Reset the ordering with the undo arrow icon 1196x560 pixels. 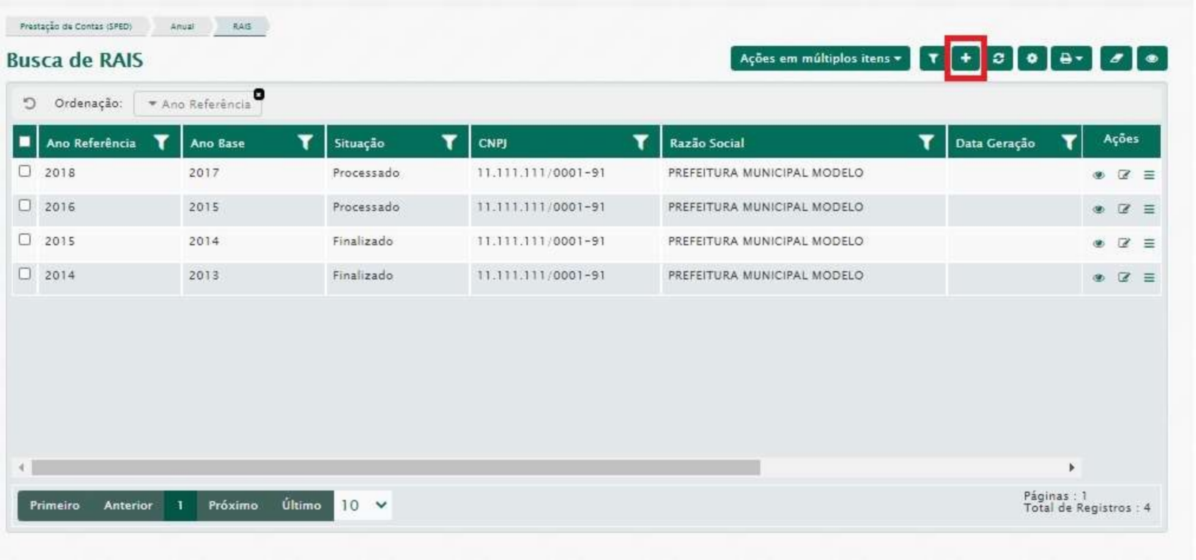click(30, 103)
